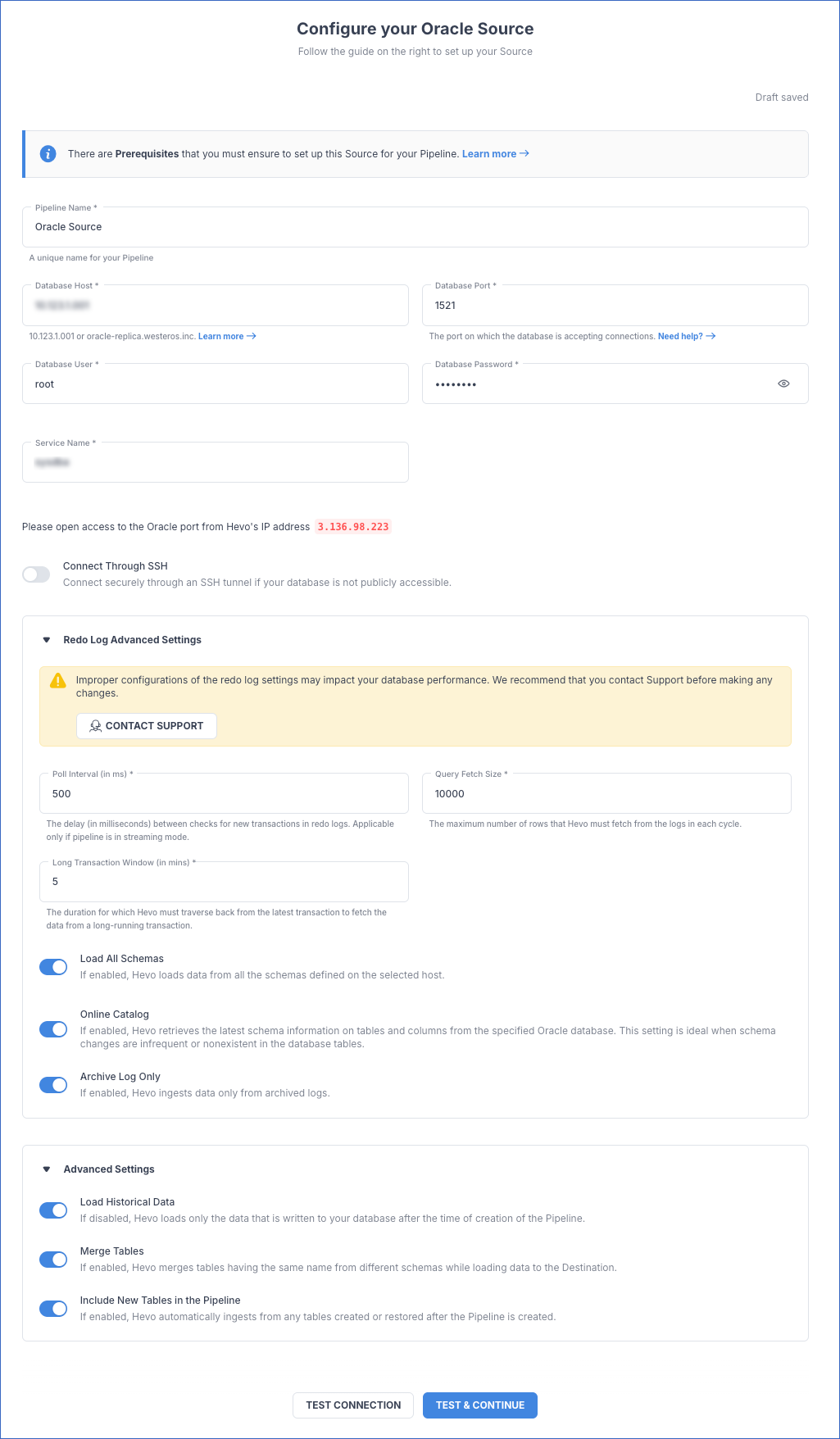Turn off Load All Schemas toggle
Viewport: 840px width, 1439px height.
(x=53, y=967)
